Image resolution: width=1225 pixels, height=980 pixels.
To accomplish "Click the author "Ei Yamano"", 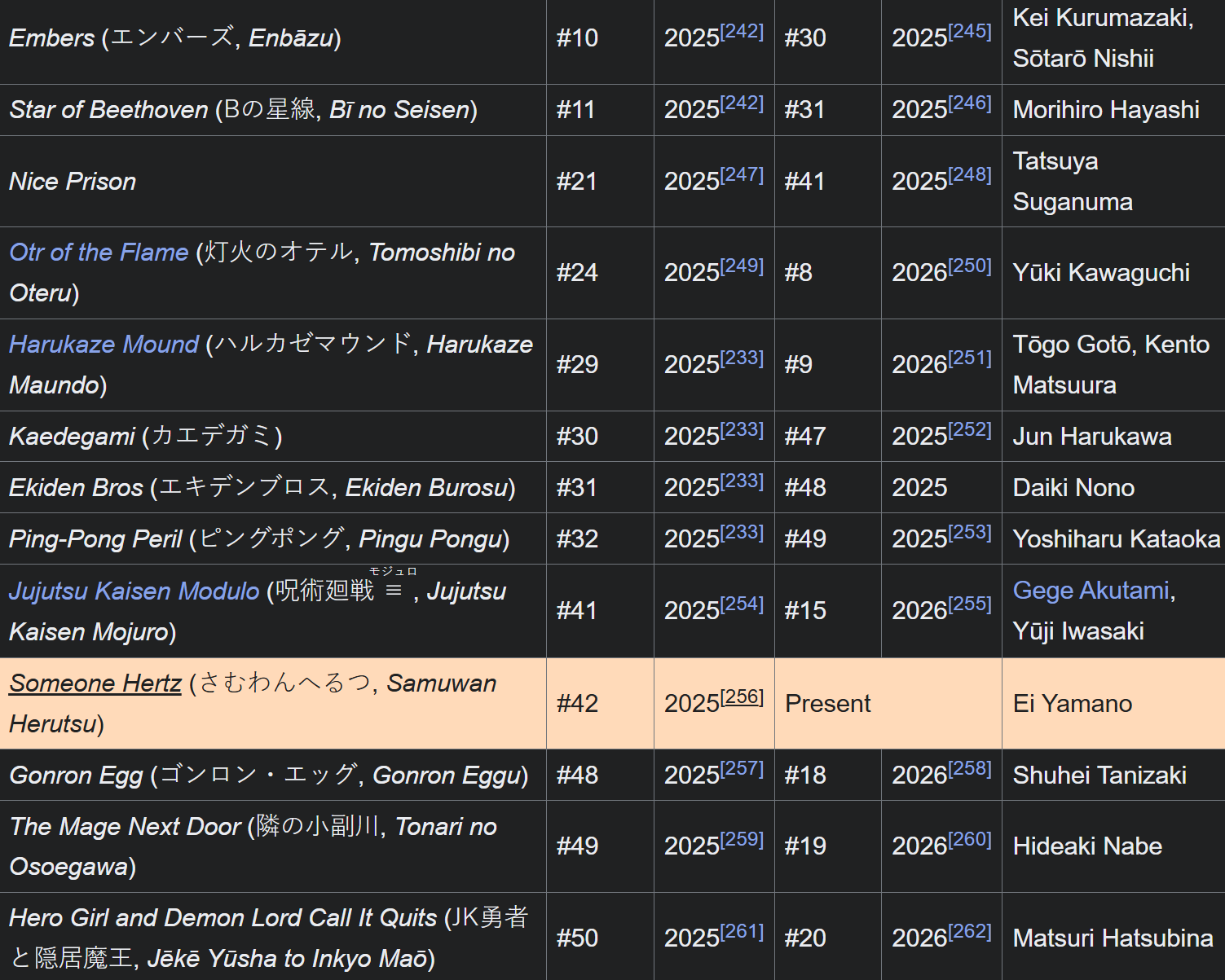I will pos(1073,704).
